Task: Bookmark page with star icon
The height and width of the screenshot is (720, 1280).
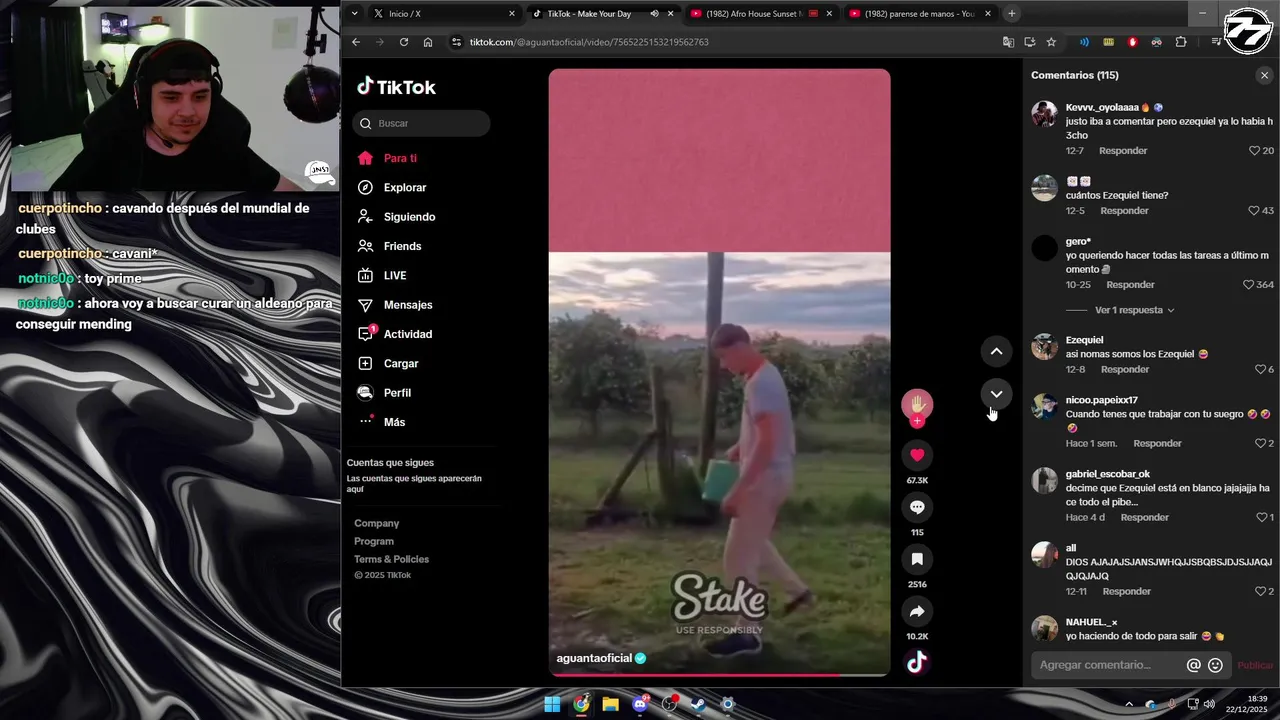Action: point(1051,42)
